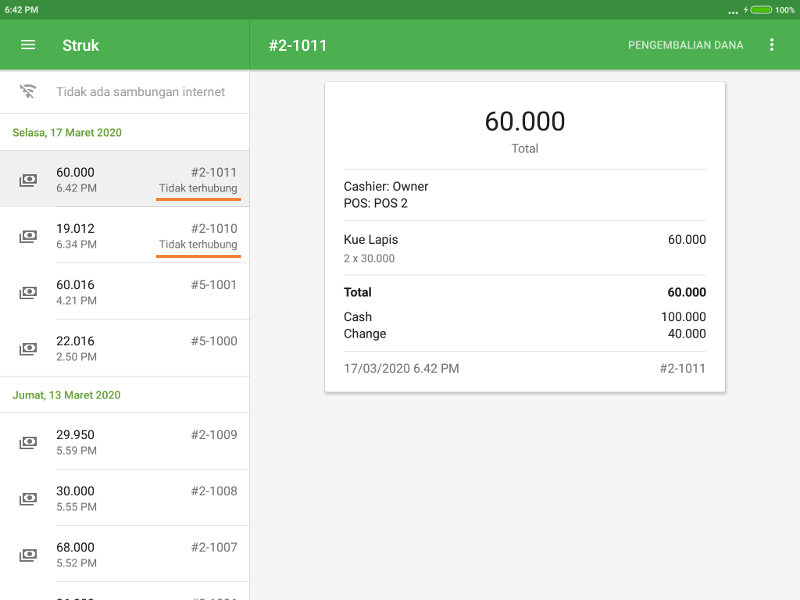Viewport: 800px width, 600px height.
Task: Click the no-internet wifi icon
Action: 28,92
